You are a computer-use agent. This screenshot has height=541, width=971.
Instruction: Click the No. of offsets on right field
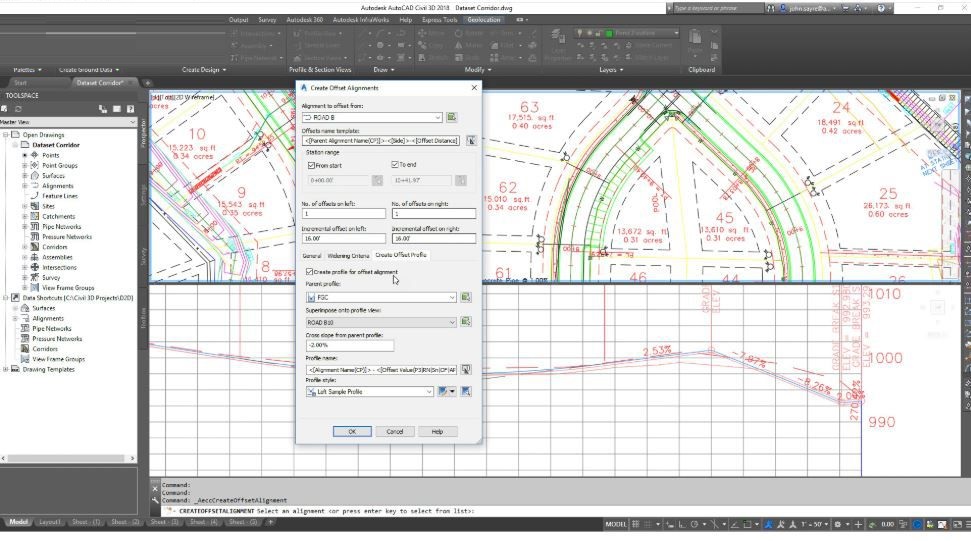(x=433, y=214)
